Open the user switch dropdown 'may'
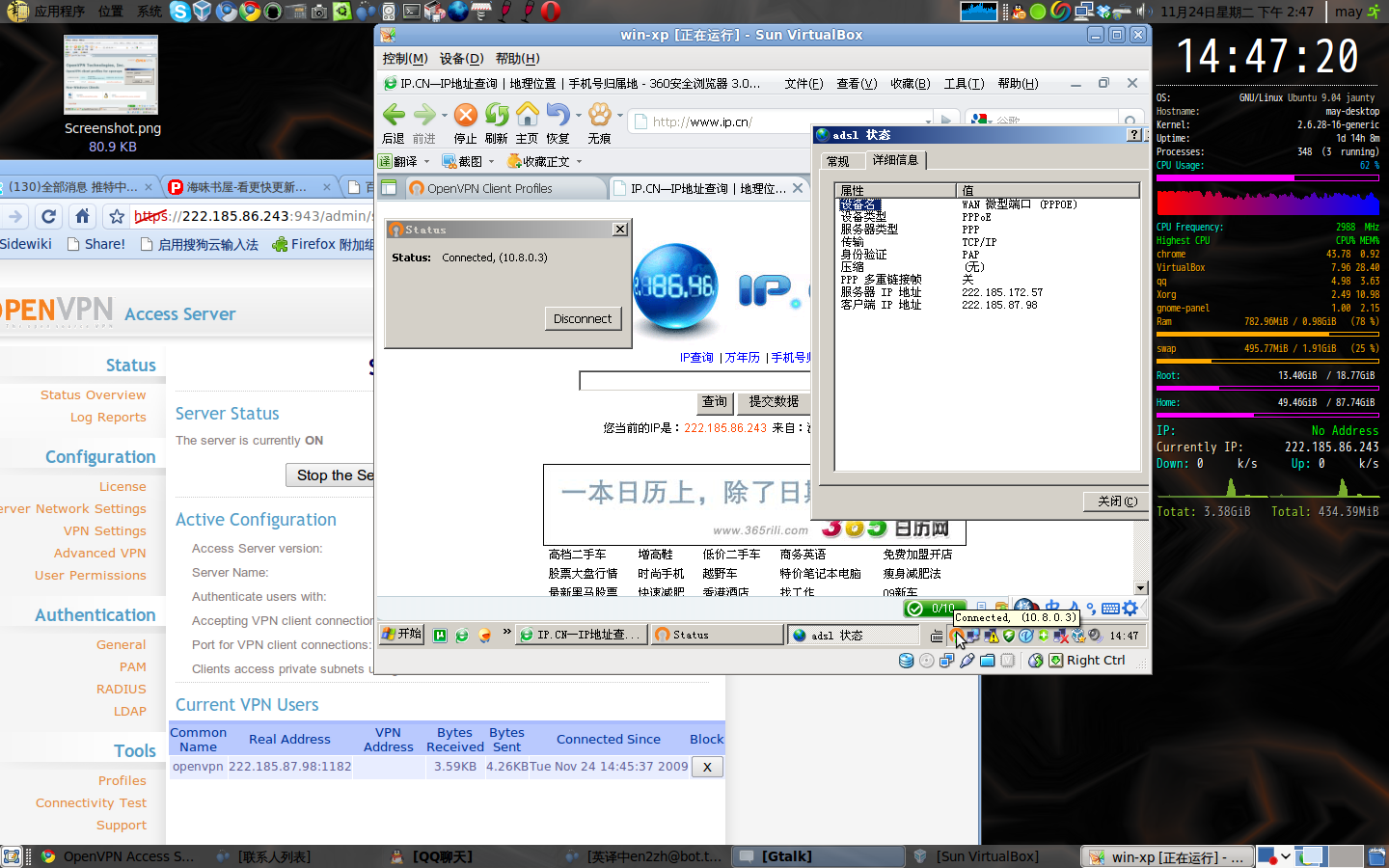This screenshot has width=1389, height=868. click(x=1356, y=12)
